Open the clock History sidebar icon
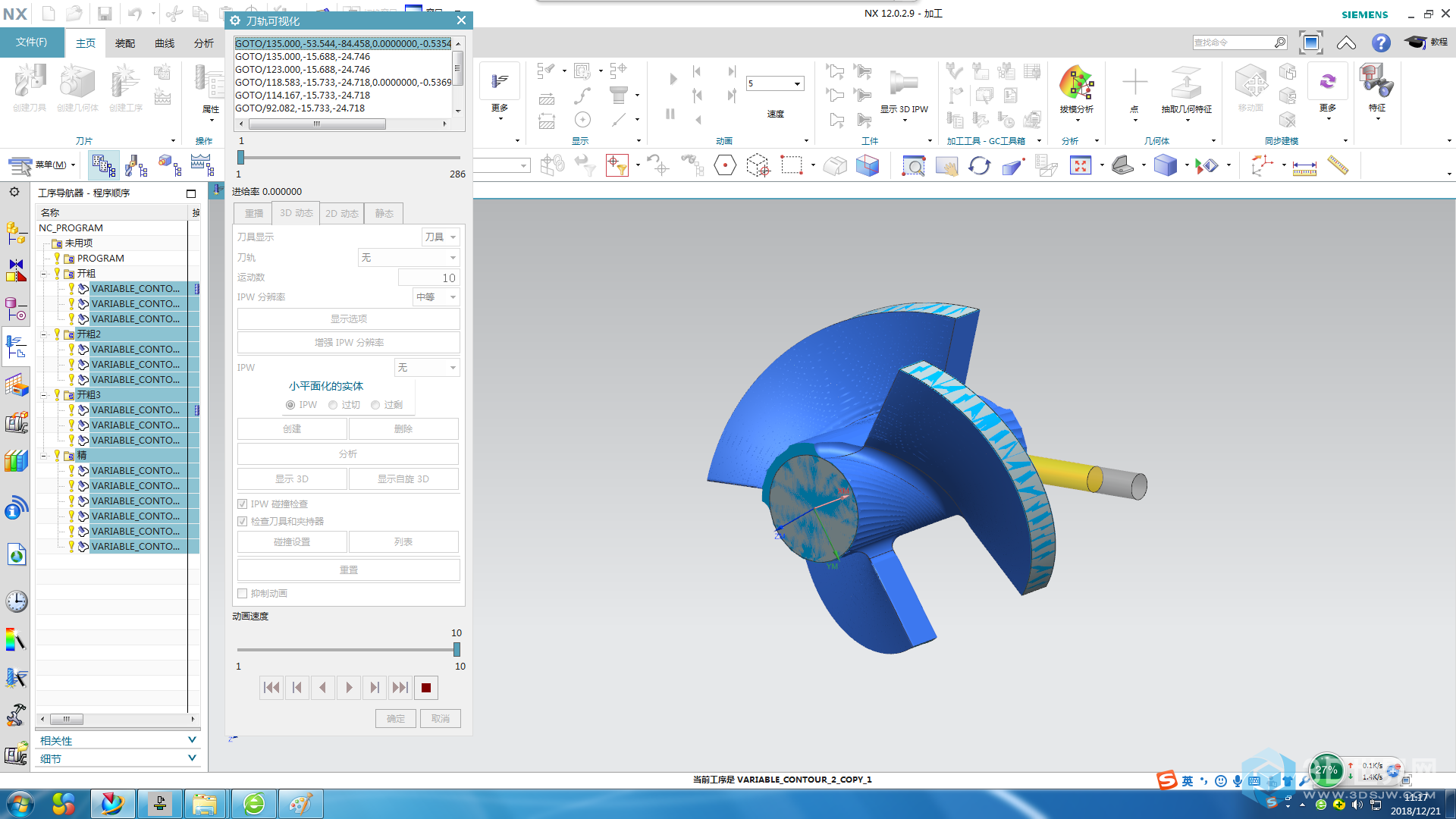1456x819 pixels. click(16, 601)
